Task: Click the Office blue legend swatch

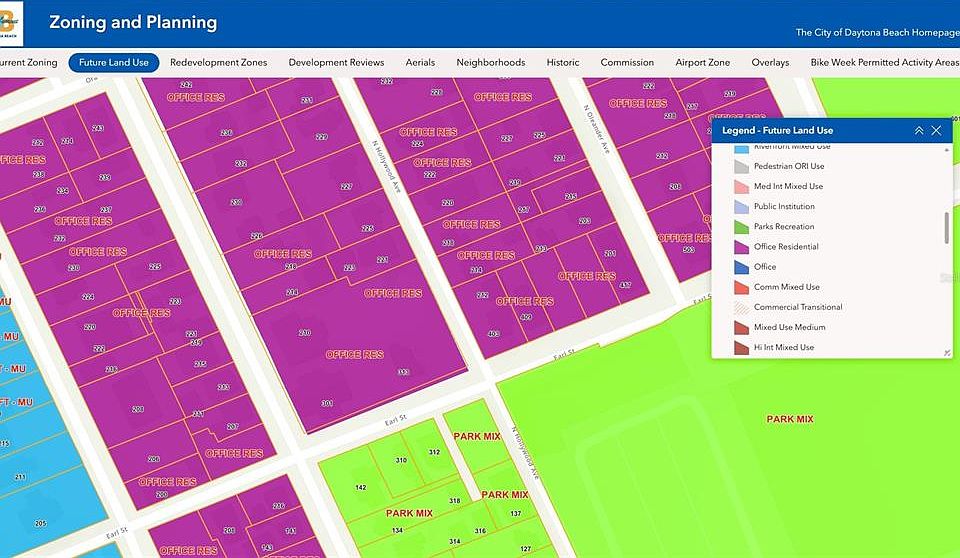Action: 741,268
